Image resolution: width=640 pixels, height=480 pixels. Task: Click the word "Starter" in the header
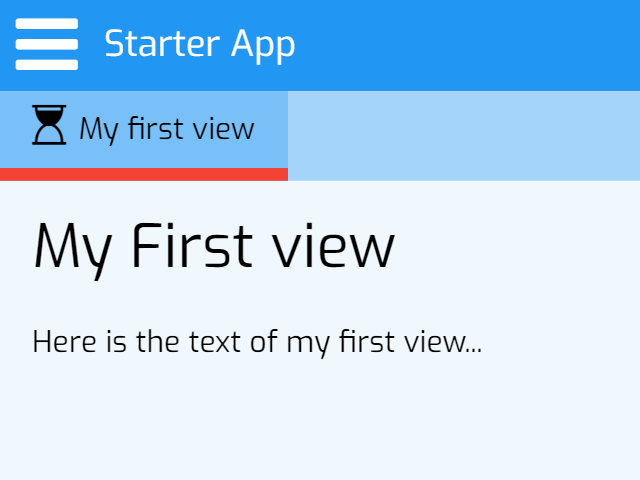pos(162,43)
